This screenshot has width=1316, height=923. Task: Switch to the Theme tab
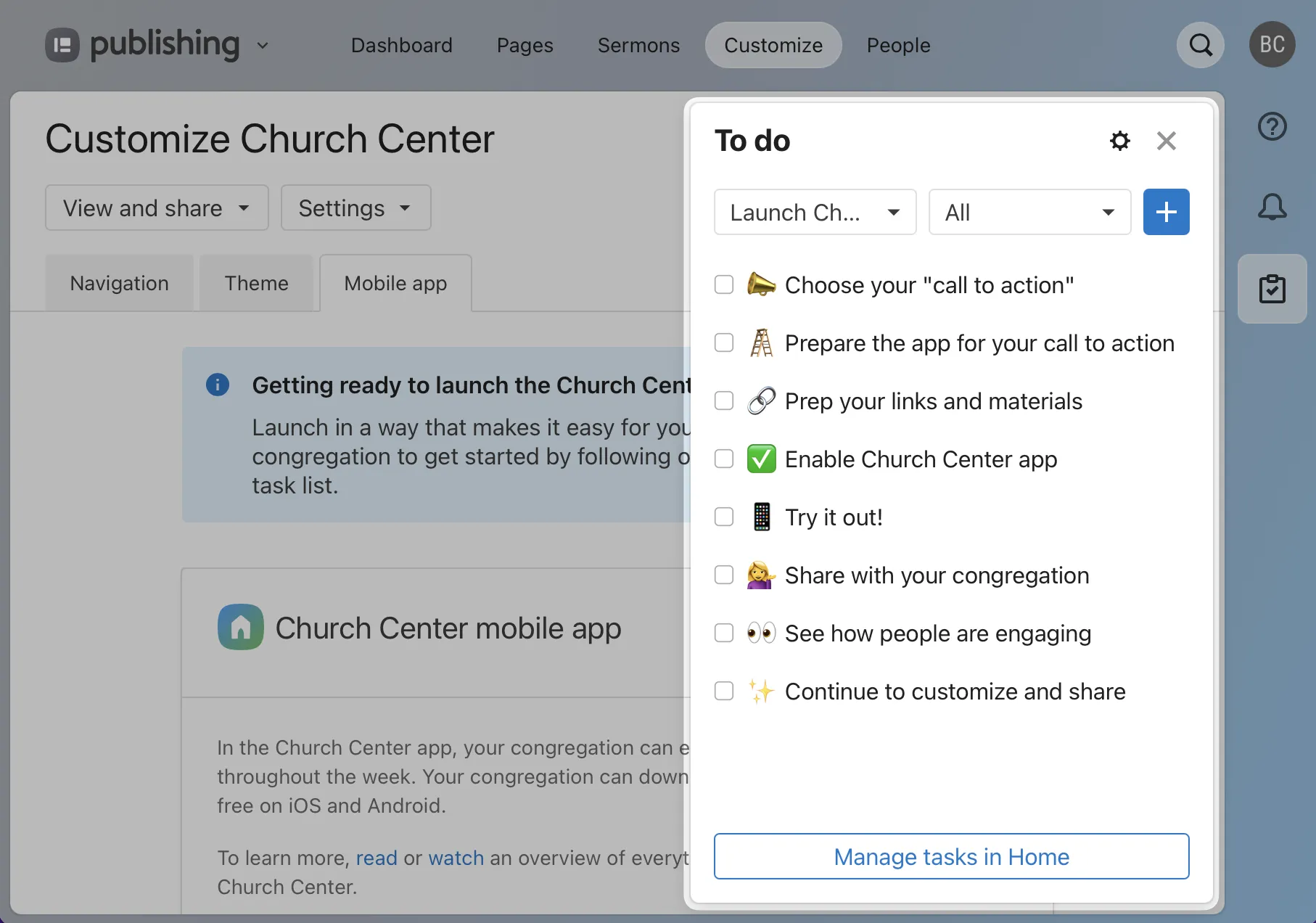pos(256,283)
